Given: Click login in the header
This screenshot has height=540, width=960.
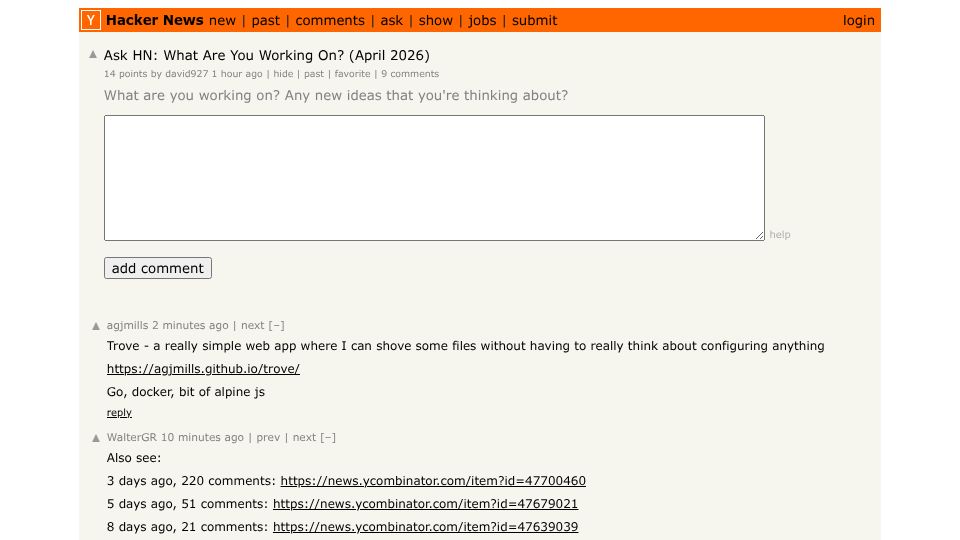Looking at the screenshot, I should [x=858, y=21].
